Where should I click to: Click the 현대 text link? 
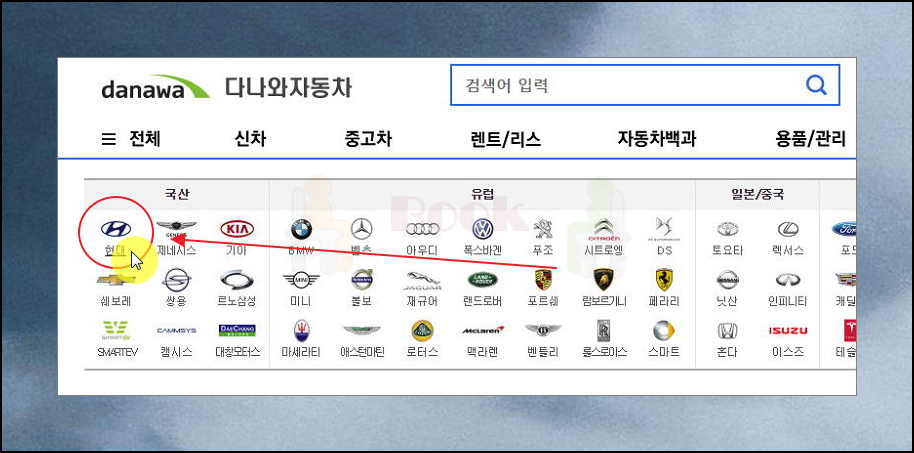tap(115, 251)
